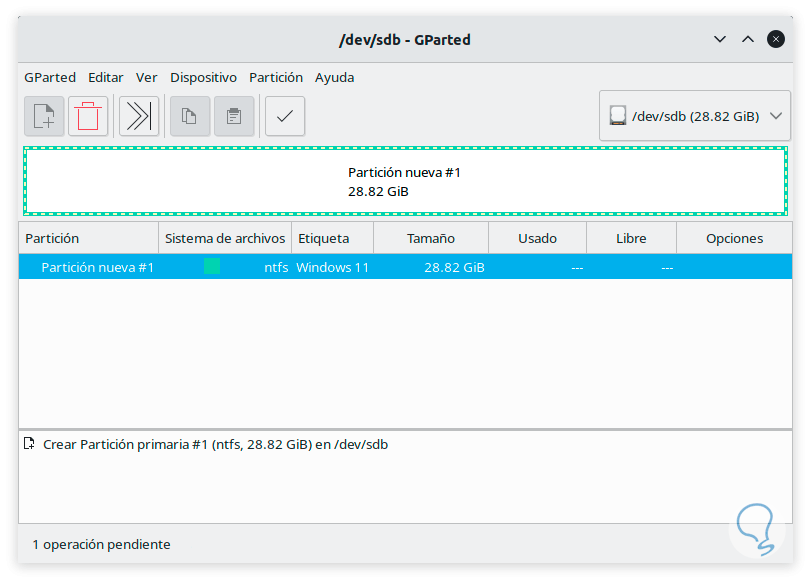Open the Editar menu

point(106,78)
